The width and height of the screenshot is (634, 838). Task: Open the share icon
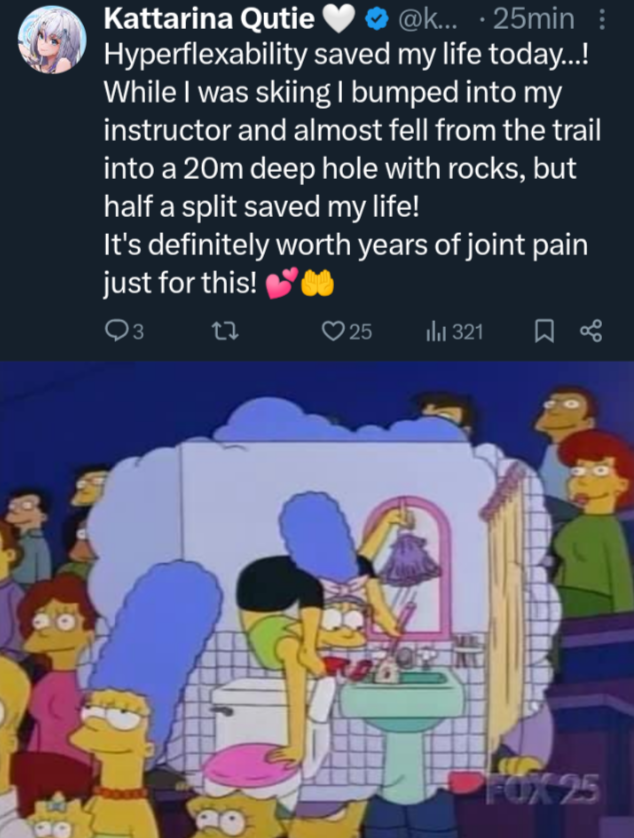coord(591,331)
